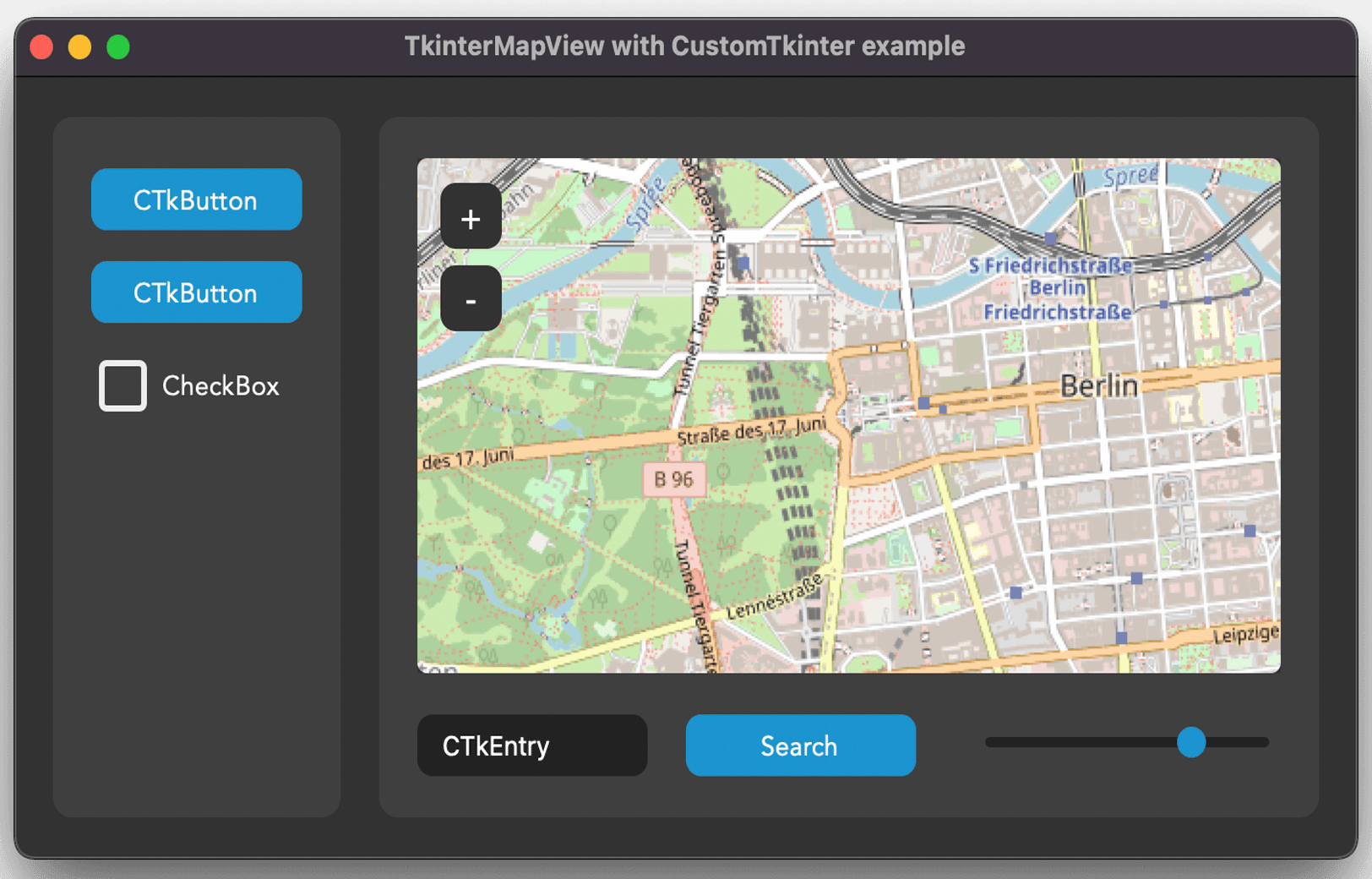Image resolution: width=1372 pixels, height=879 pixels.
Task: Minimize window with yellow button
Action: click(80, 46)
